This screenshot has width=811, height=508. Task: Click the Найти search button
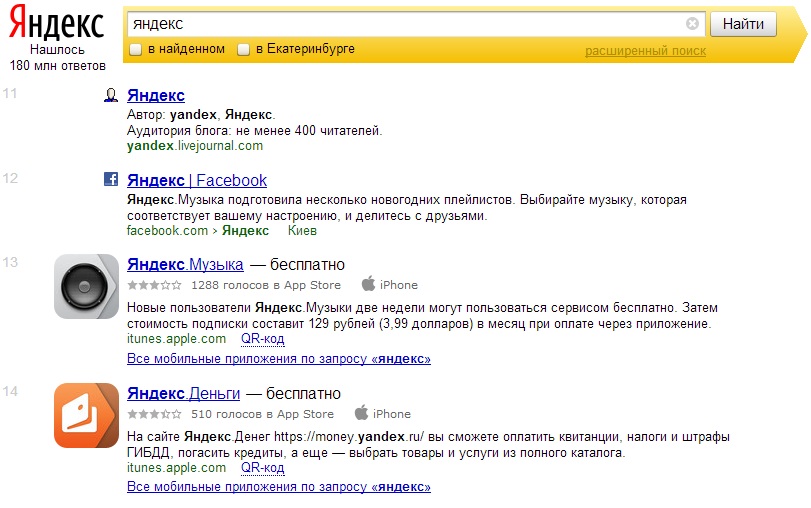click(x=743, y=24)
